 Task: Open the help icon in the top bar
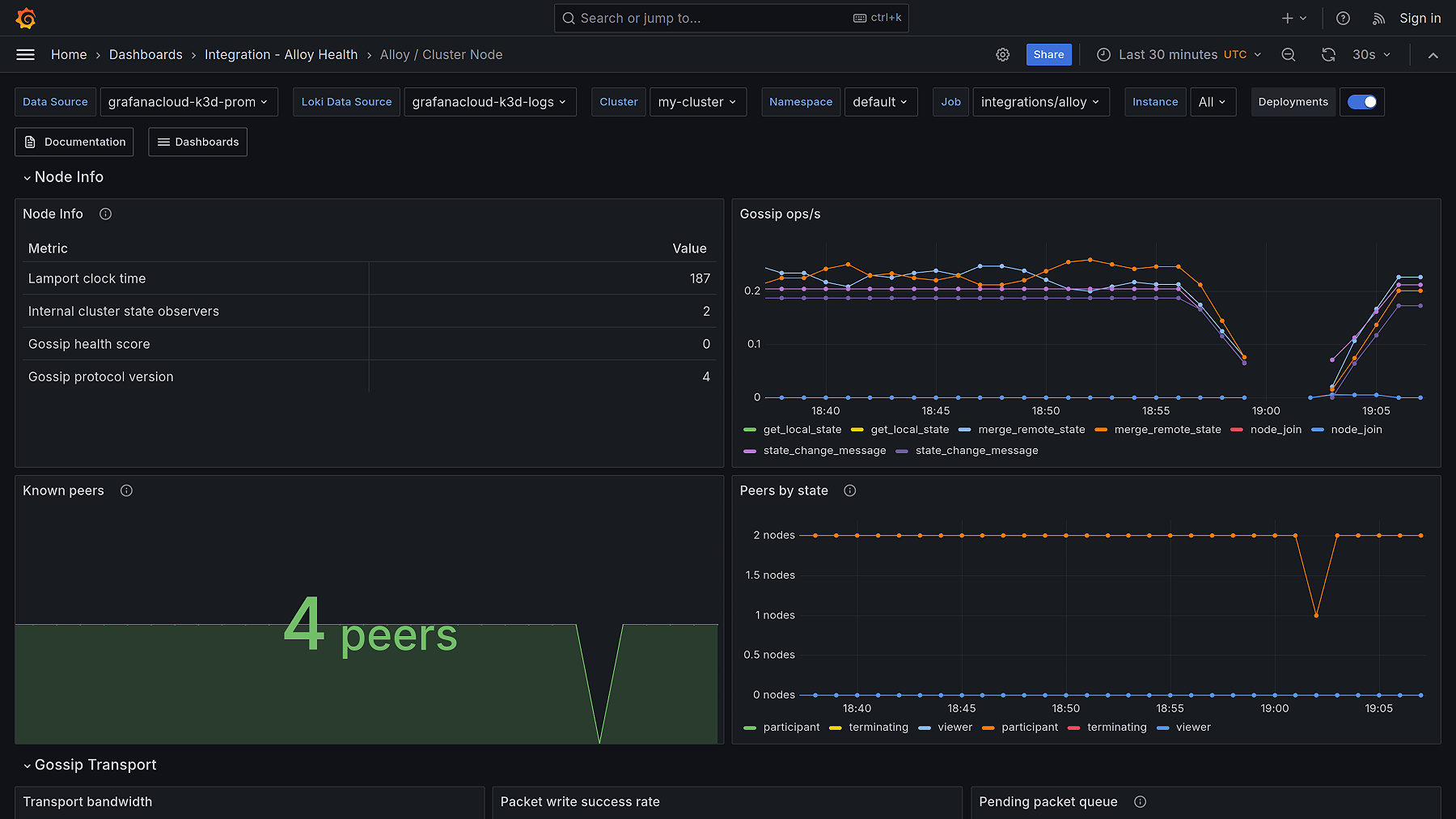click(x=1343, y=17)
